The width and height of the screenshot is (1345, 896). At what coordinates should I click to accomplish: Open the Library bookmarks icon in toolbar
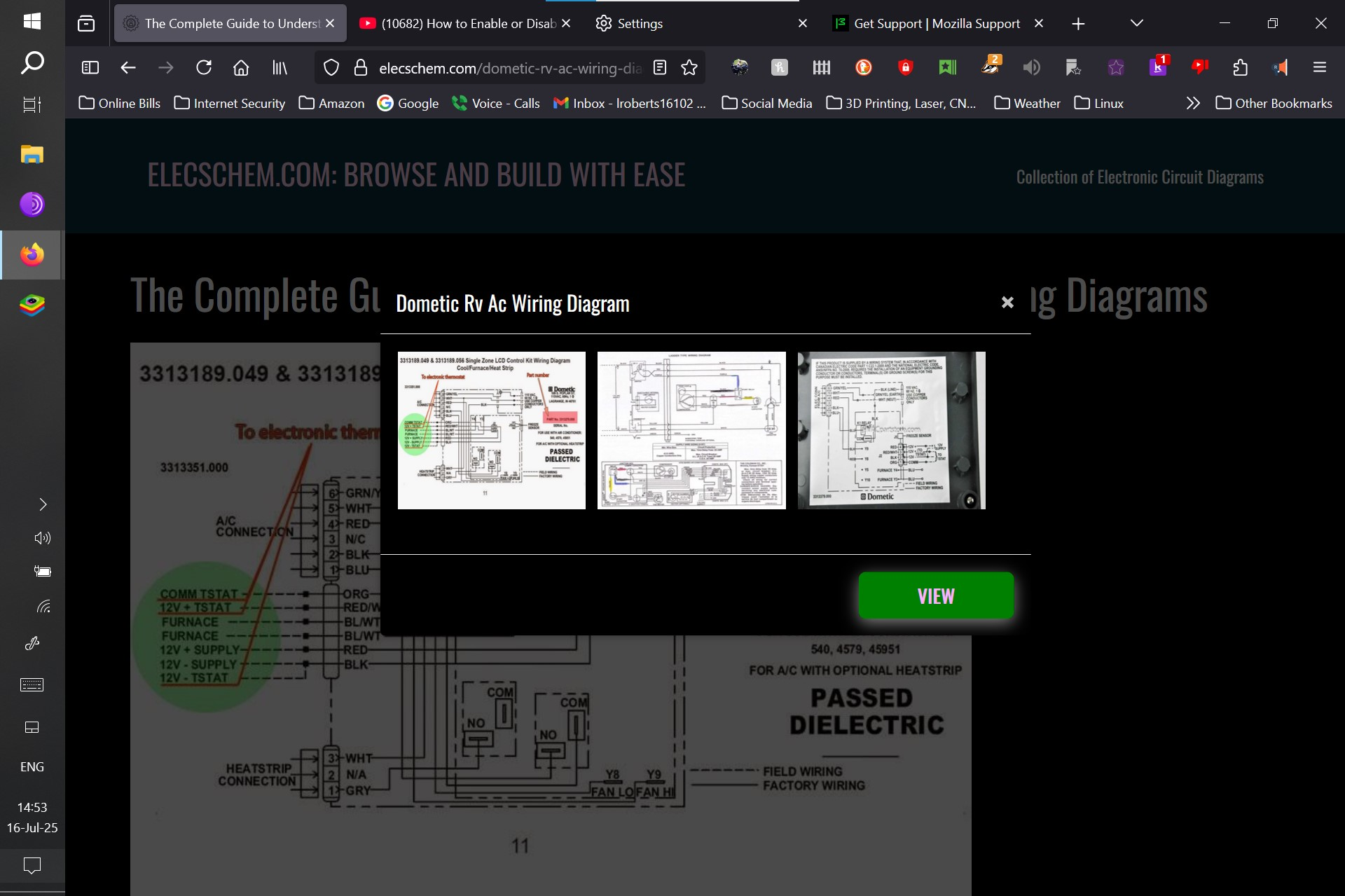(280, 67)
